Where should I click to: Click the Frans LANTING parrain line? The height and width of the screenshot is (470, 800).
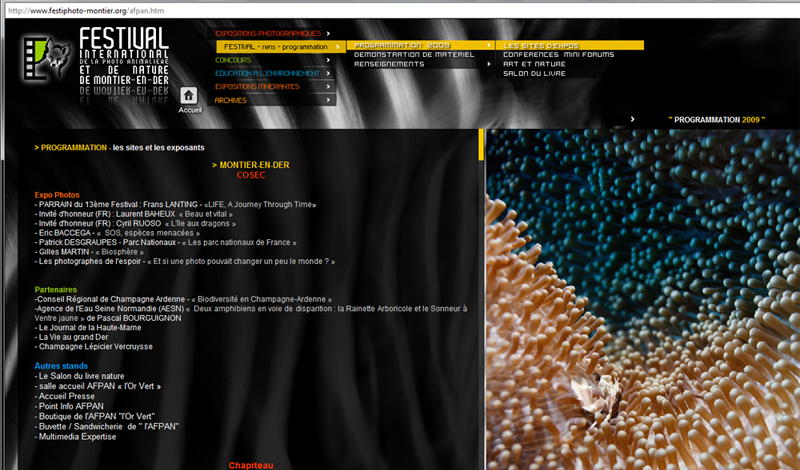click(176, 205)
